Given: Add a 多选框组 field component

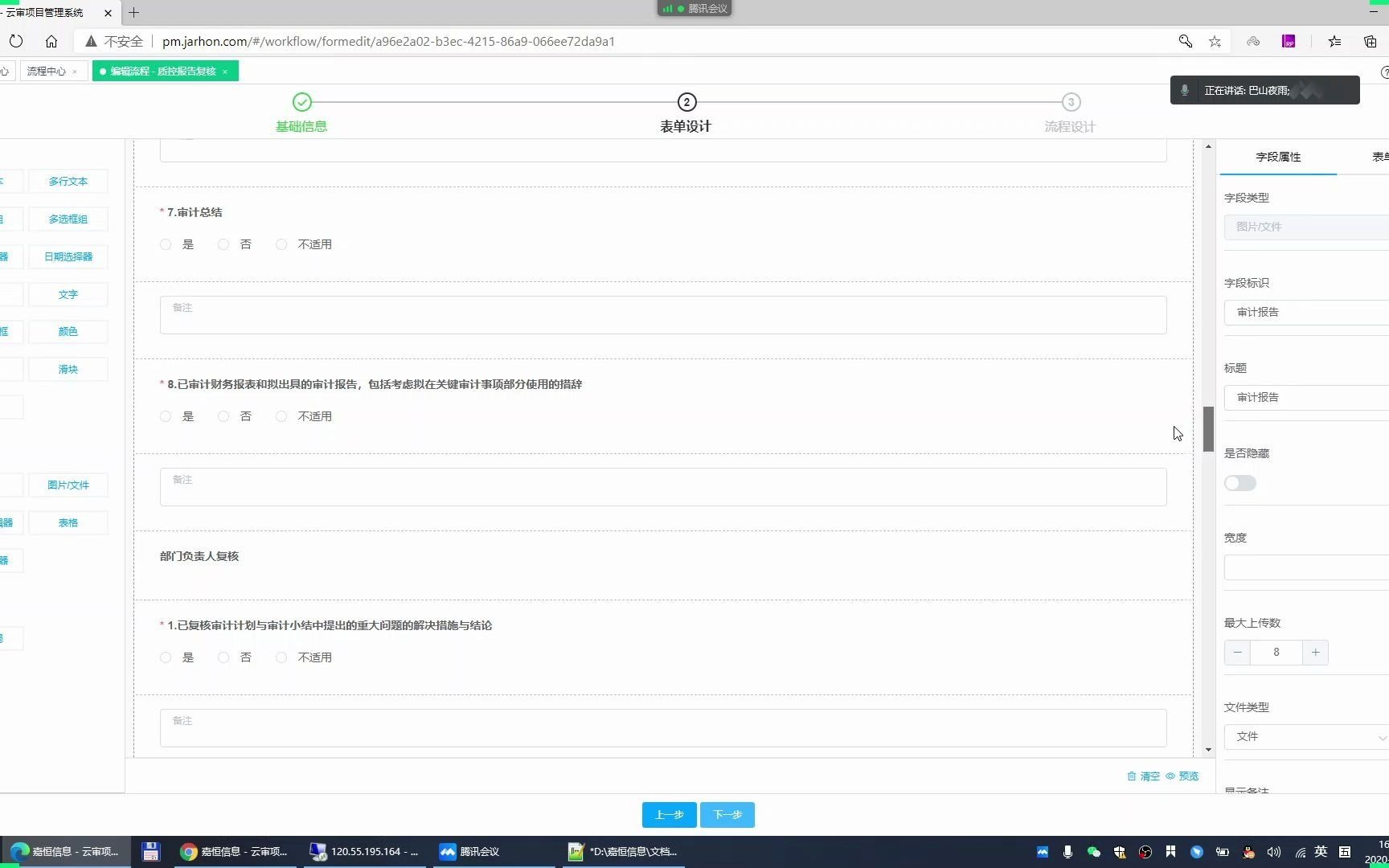Looking at the screenshot, I should [68, 219].
